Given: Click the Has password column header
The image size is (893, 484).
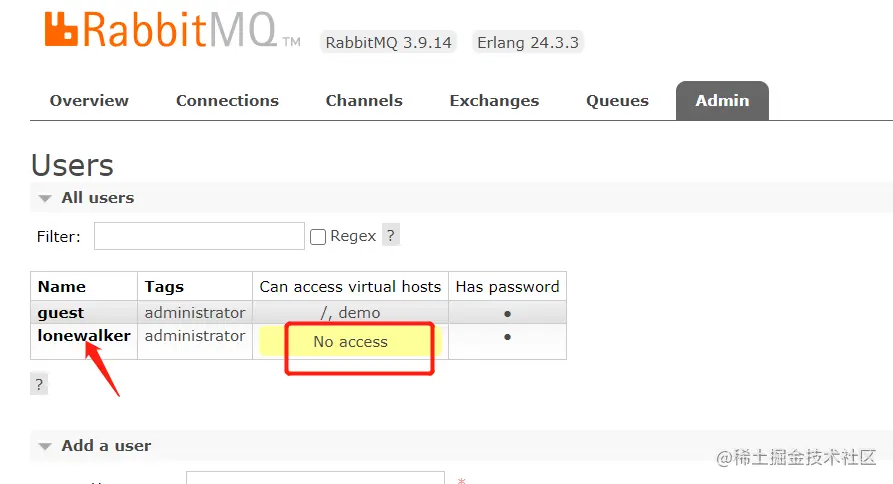Looking at the screenshot, I should click(507, 286).
